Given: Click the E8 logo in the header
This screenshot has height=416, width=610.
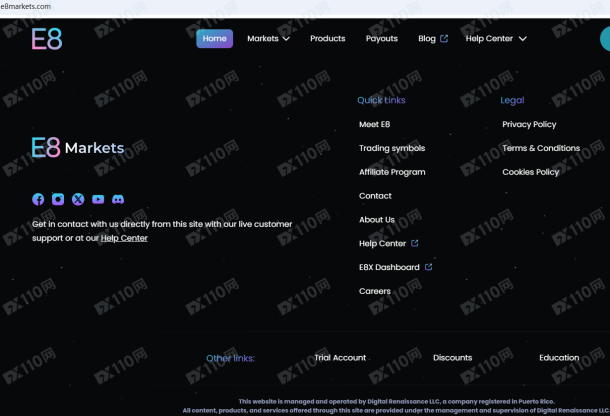Looking at the screenshot, I should [47, 39].
